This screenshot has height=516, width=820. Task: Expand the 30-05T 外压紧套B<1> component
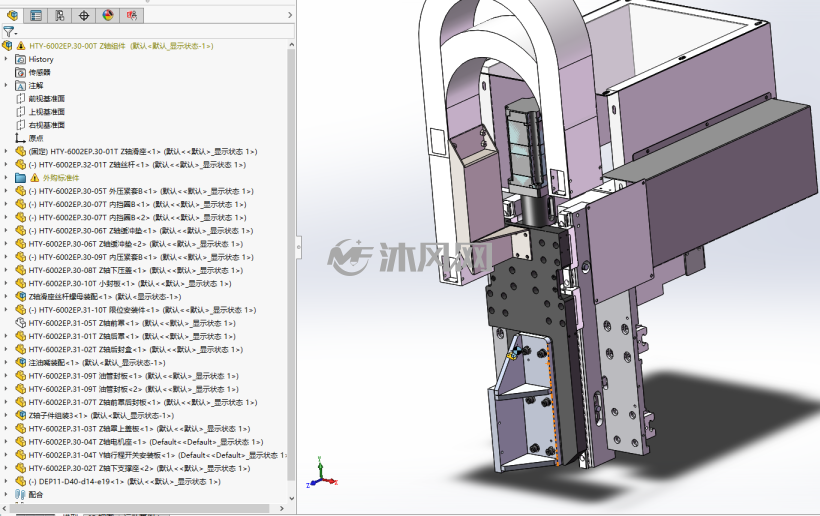(x=6, y=191)
